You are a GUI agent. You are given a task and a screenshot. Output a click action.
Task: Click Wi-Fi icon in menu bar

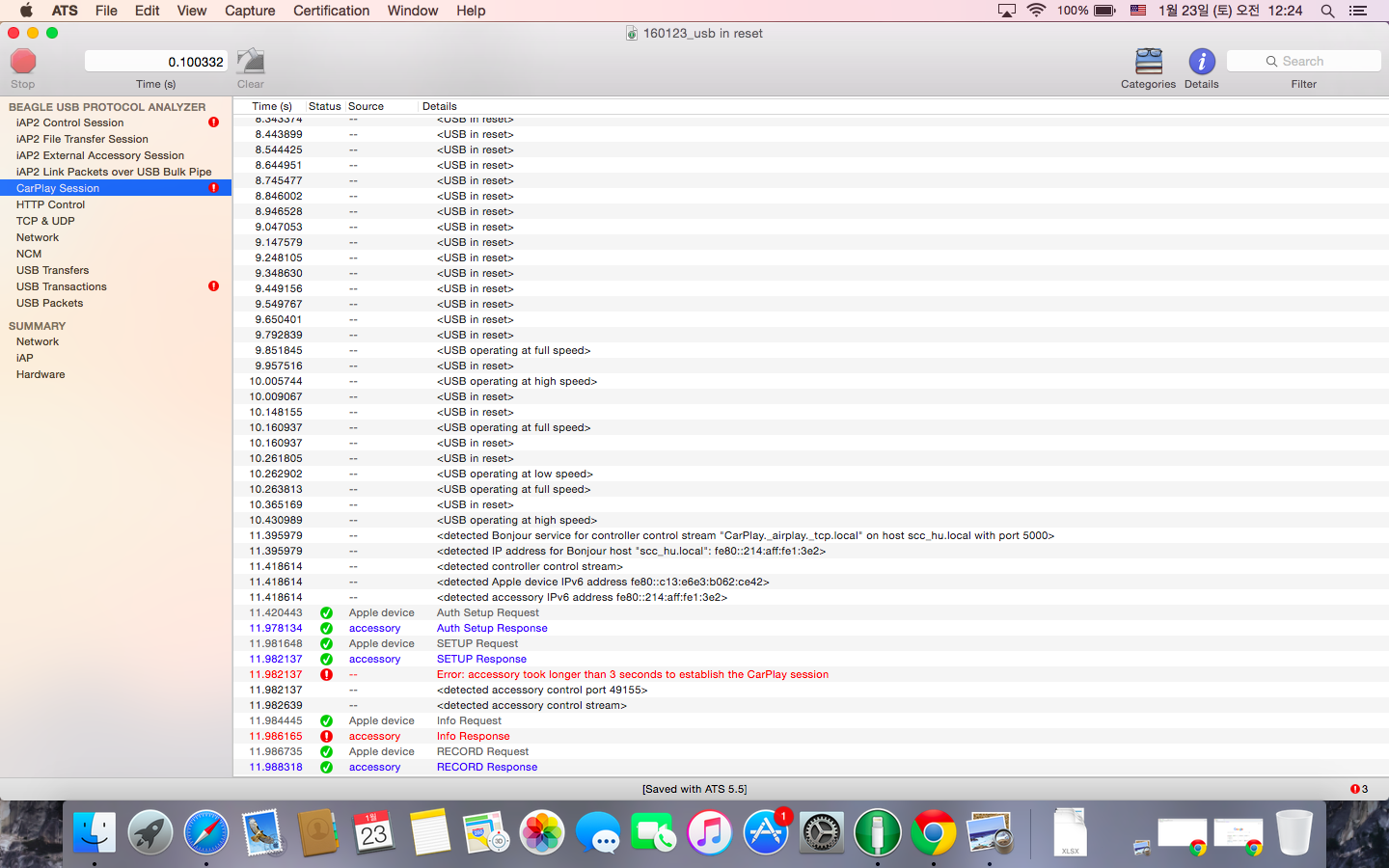point(1037,11)
